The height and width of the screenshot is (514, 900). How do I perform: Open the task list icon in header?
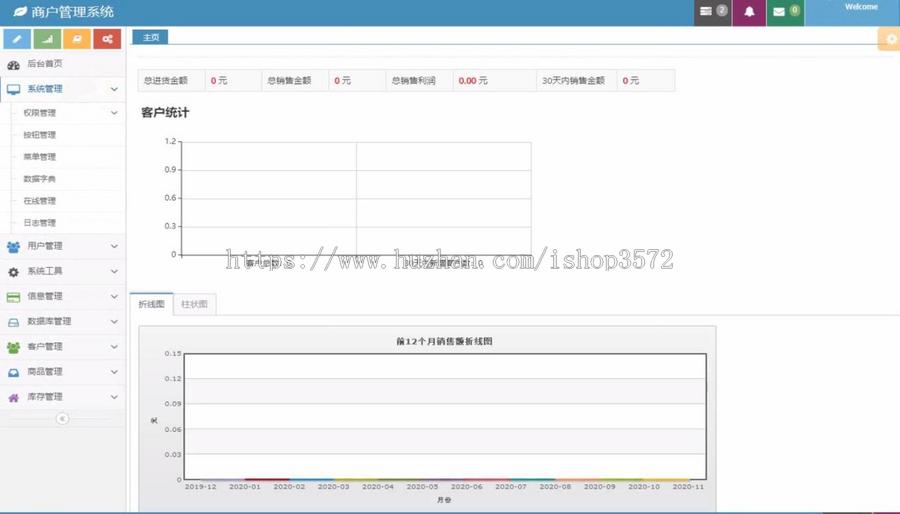(705, 11)
